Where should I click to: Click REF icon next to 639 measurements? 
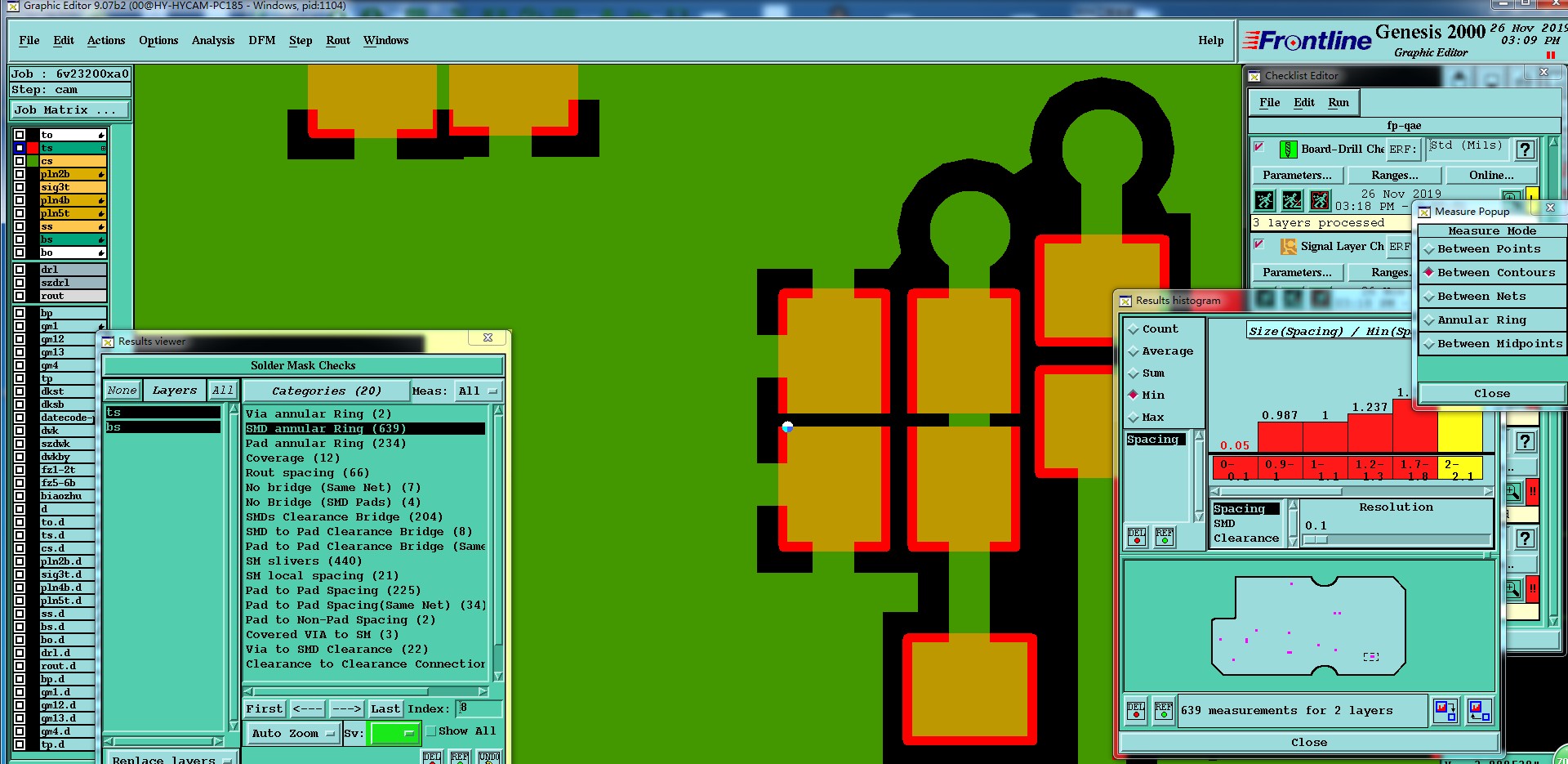click(x=1164, y=711)
